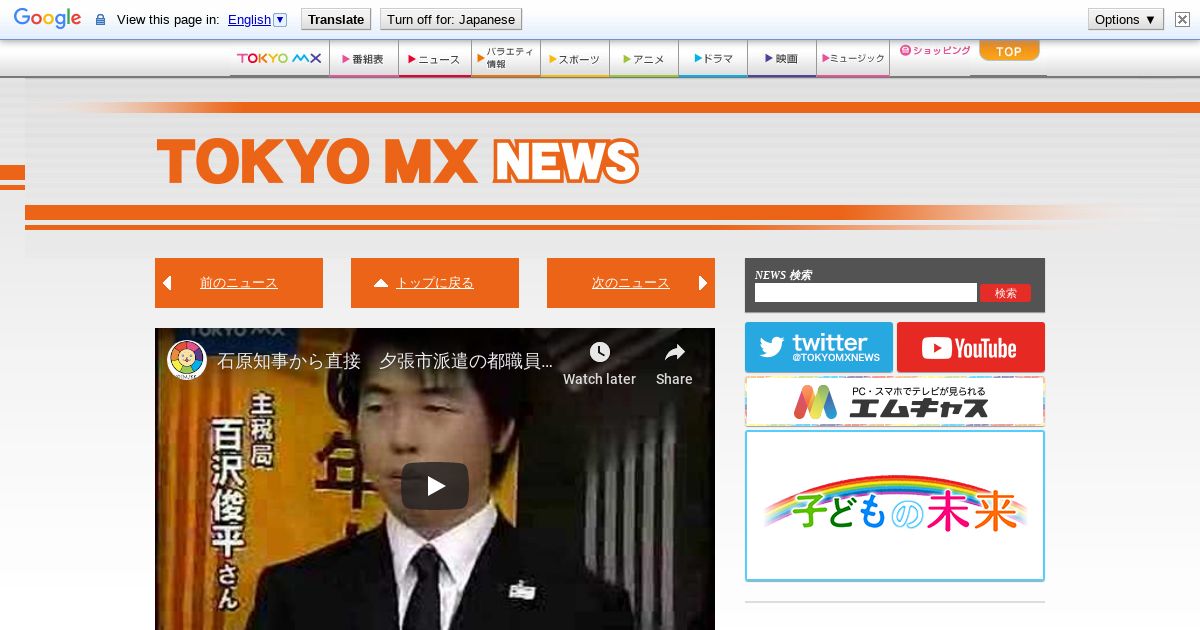
Task: Open the 映画 menu item
Action: (782, 59)
